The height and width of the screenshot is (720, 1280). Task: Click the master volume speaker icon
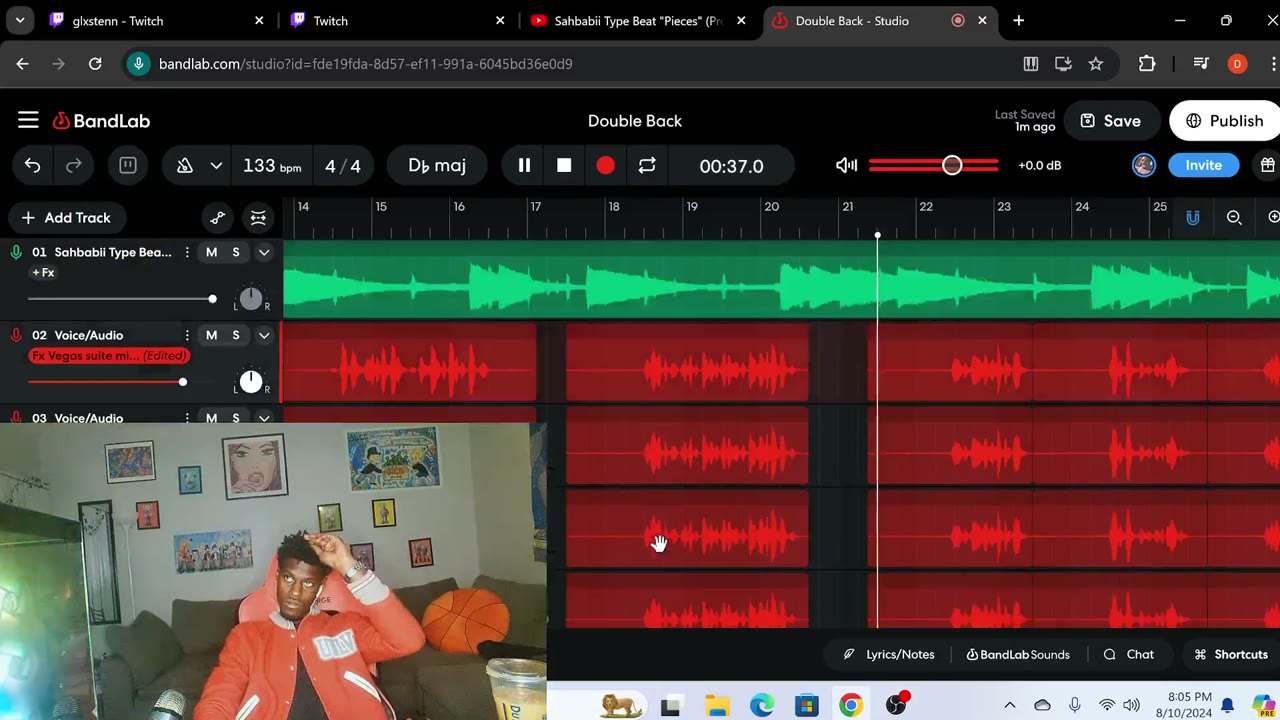click(846, 166)
